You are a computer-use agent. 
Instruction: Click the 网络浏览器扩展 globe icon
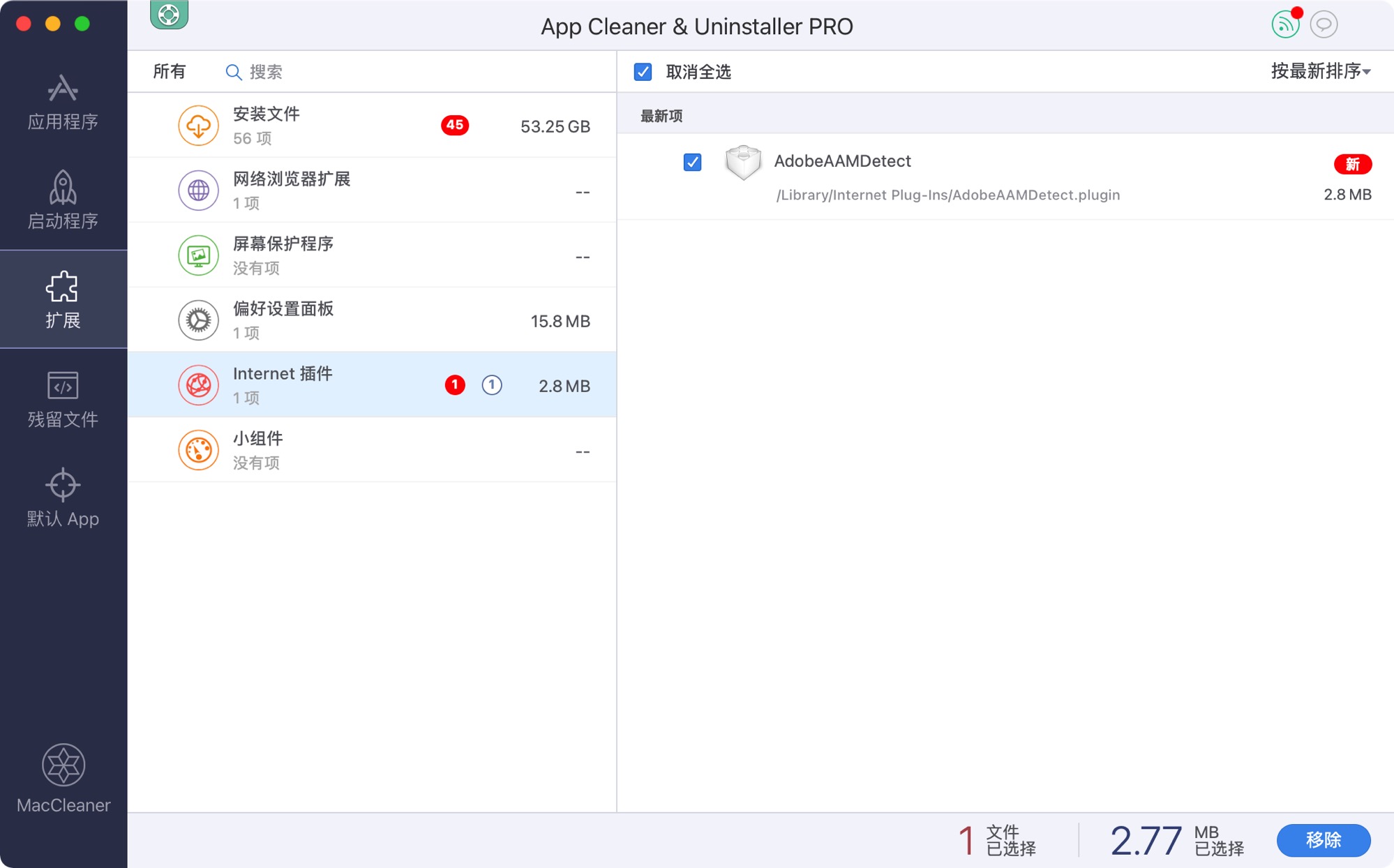(x=198, y=190)
